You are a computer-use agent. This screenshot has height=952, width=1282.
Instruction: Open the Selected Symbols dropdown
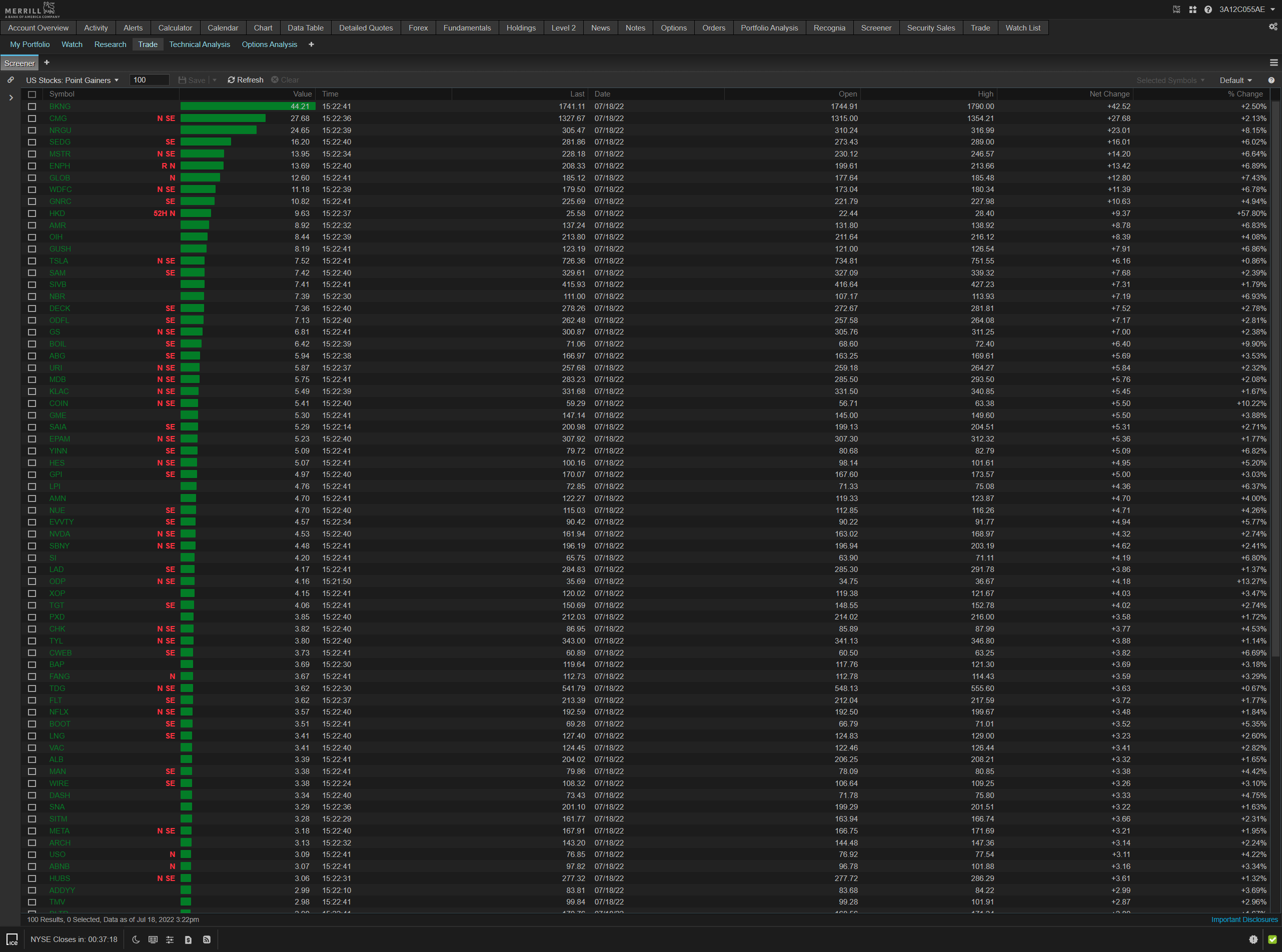(x=1170, y=80)
